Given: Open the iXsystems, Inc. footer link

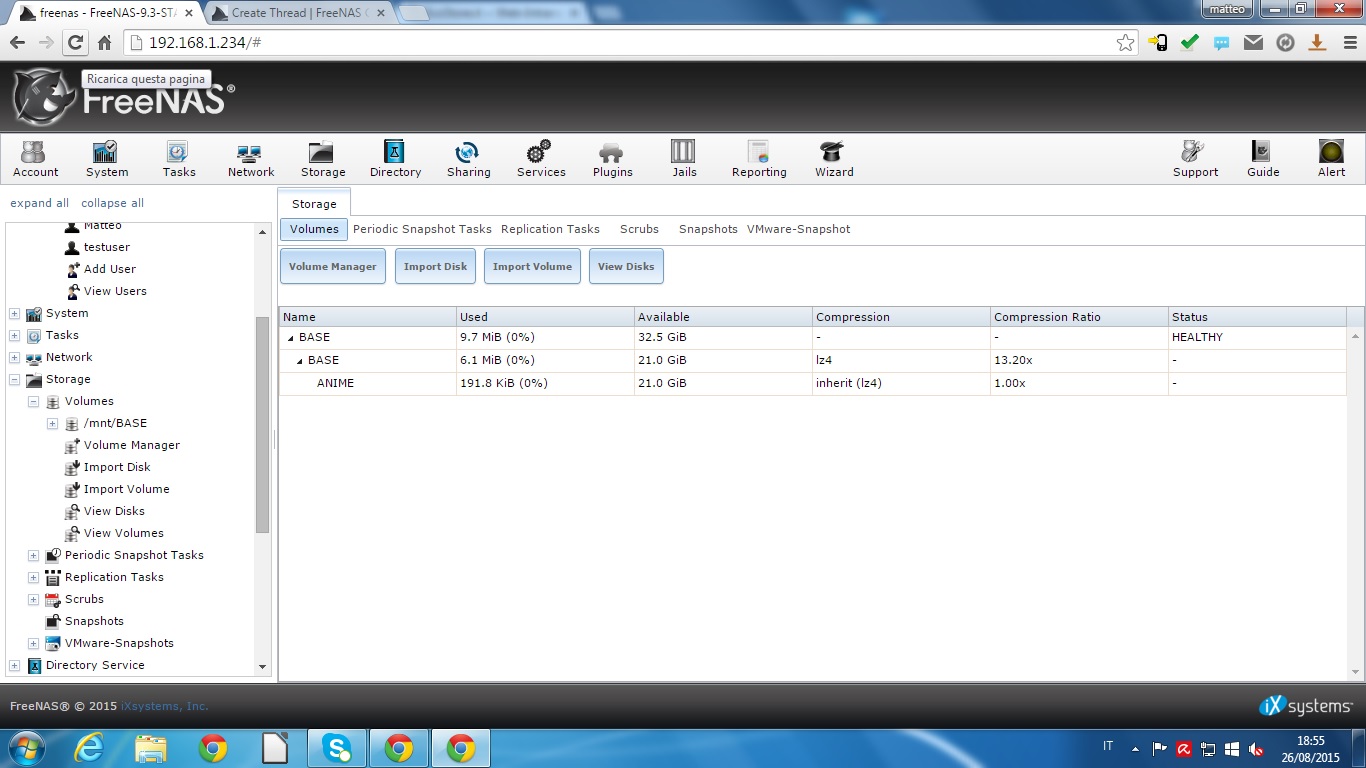Looking at the screenshot, I should coord(165,706).
